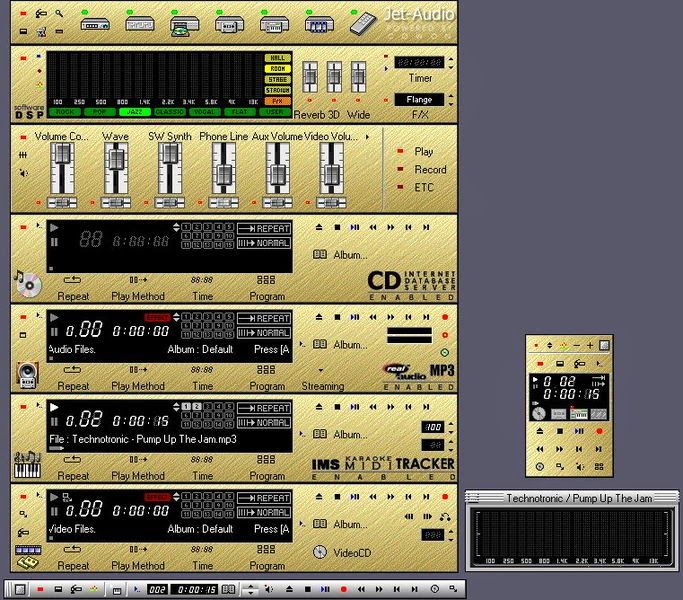683x600 pixels.
Task: Select the USER equalizer preset
Action: (274, 112)
